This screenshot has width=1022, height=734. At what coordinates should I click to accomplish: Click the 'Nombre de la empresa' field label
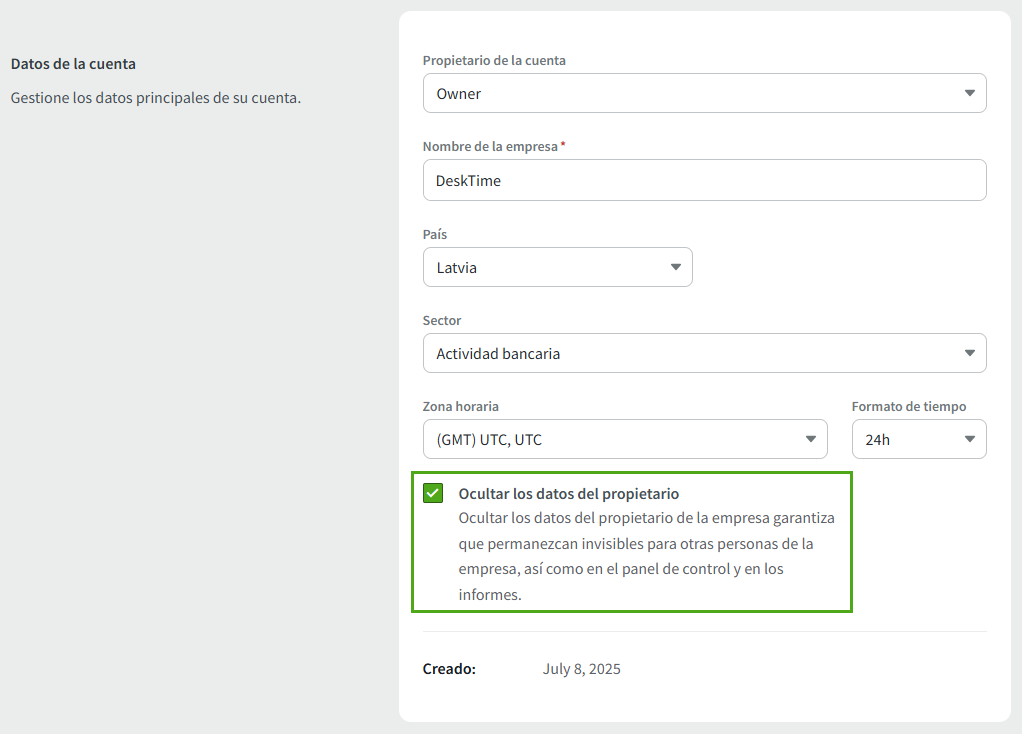(x=490, y=146)
